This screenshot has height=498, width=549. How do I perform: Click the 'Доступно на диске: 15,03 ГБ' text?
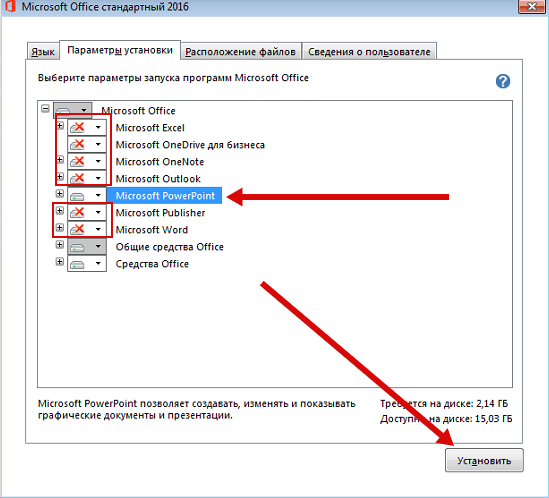[446, 419]
